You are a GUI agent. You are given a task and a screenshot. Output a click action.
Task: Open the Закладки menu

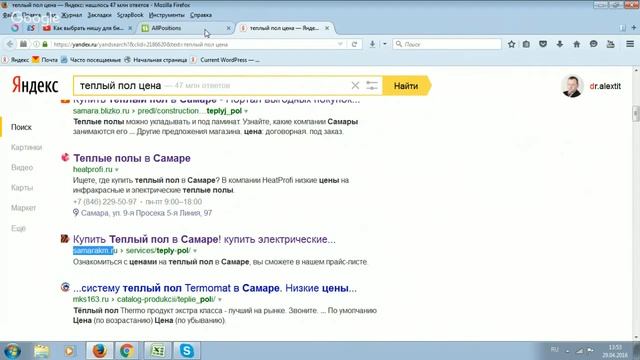pyautogui.click(x=100, y=15)
